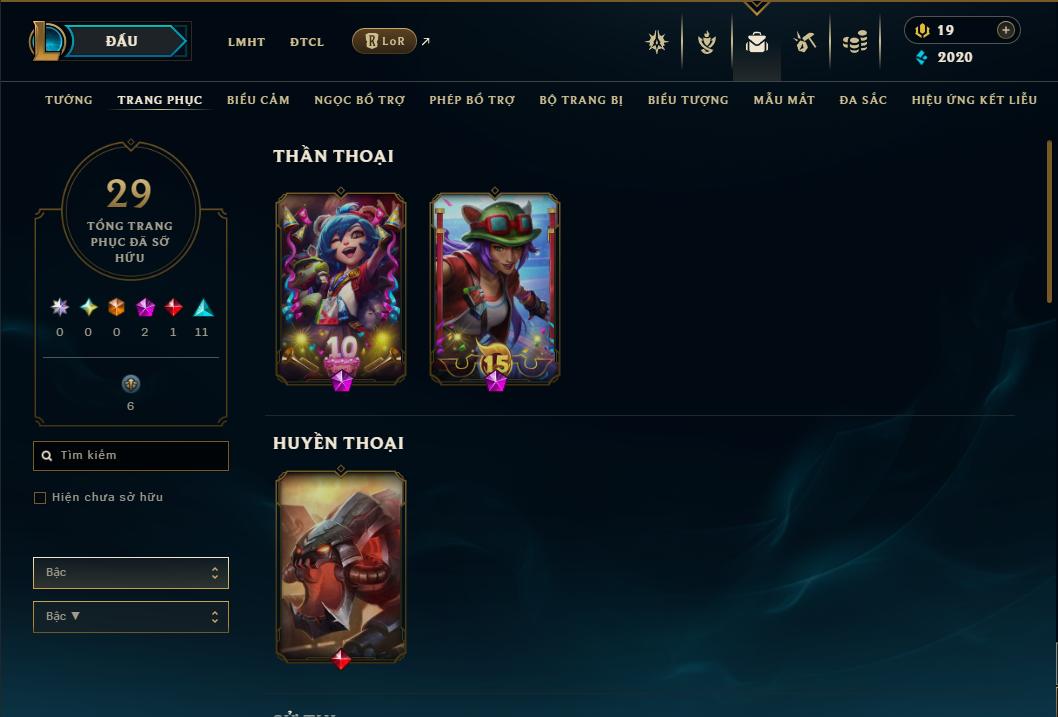The width and height of the screenshot is (1058, 717).
Task: Switch to the TƯỚNG tab
Action: coord(69,100)
